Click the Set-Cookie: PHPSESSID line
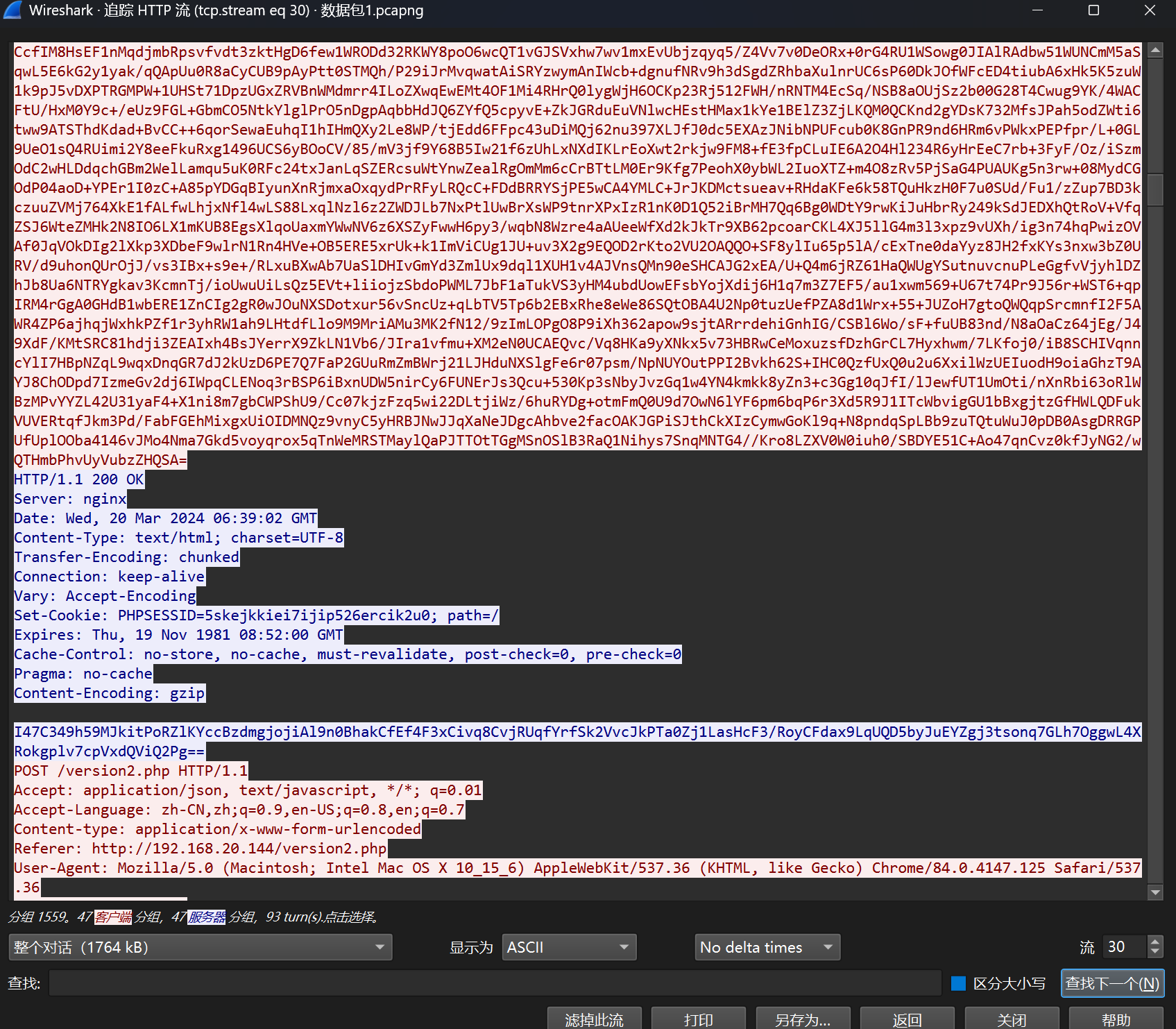 pyautogui.click(x=257, y=615)
